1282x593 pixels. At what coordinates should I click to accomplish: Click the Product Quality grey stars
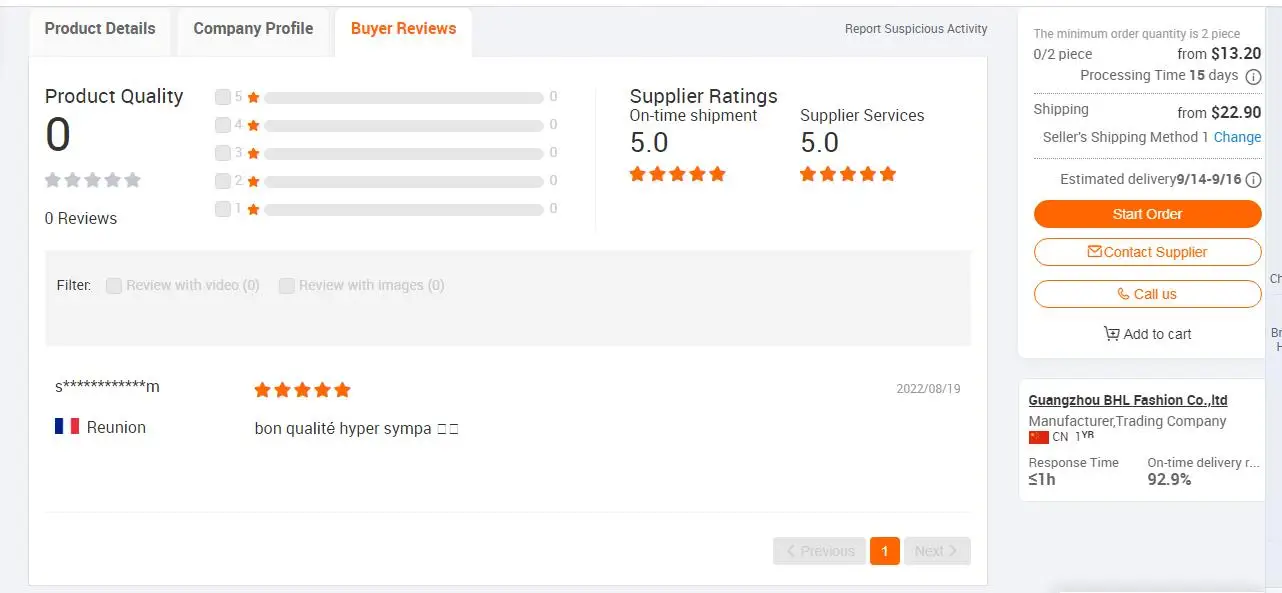(93, 180)
